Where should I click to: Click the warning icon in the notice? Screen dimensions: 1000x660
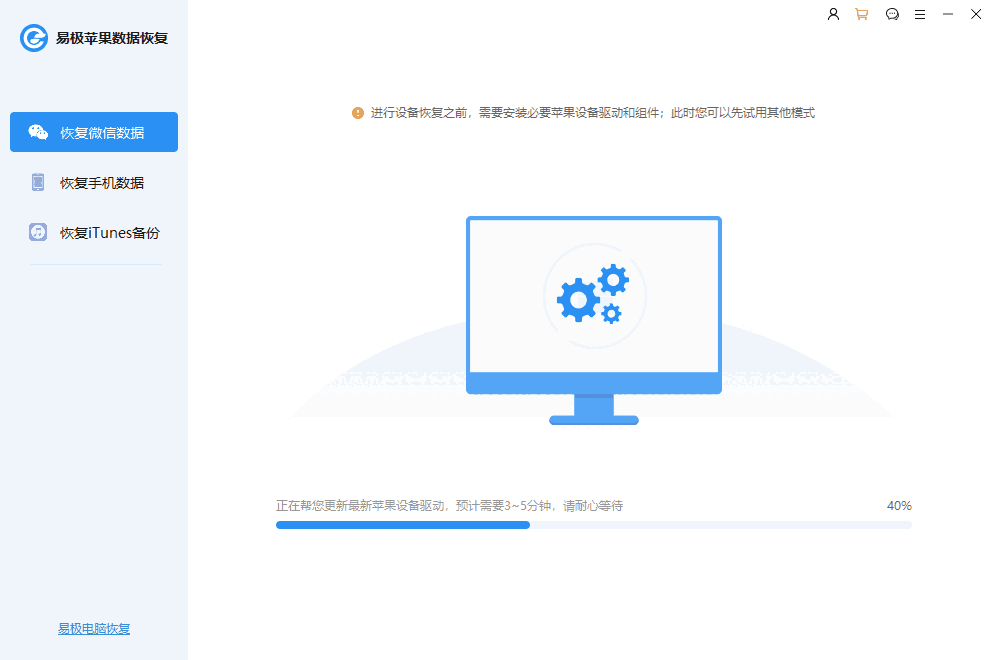pos(357,113)
